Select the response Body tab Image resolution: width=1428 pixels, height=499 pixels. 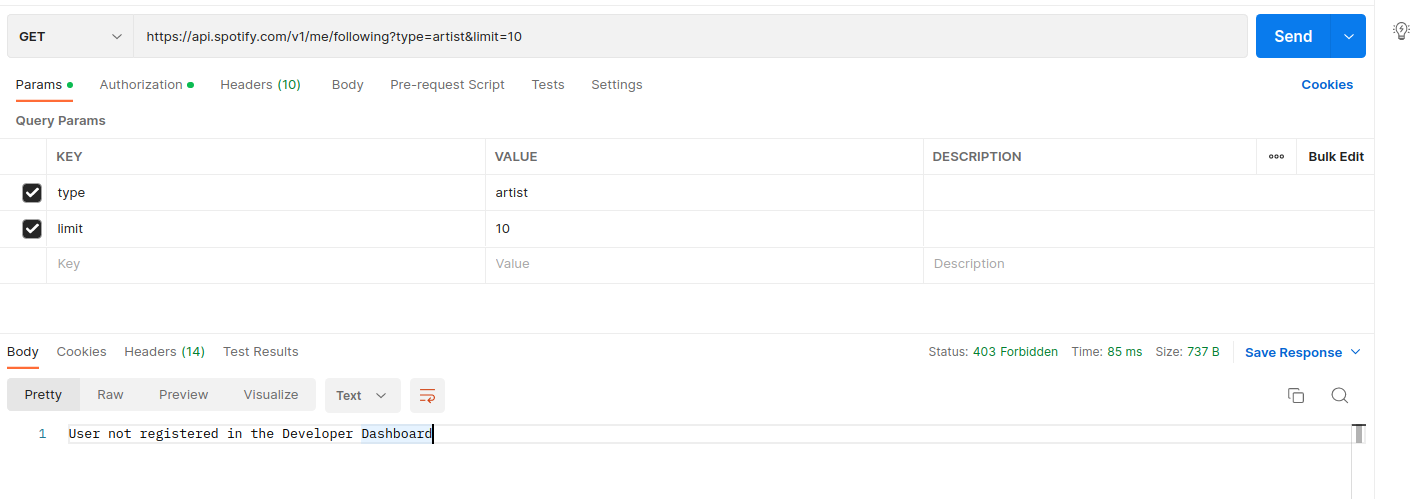(23, 352)
